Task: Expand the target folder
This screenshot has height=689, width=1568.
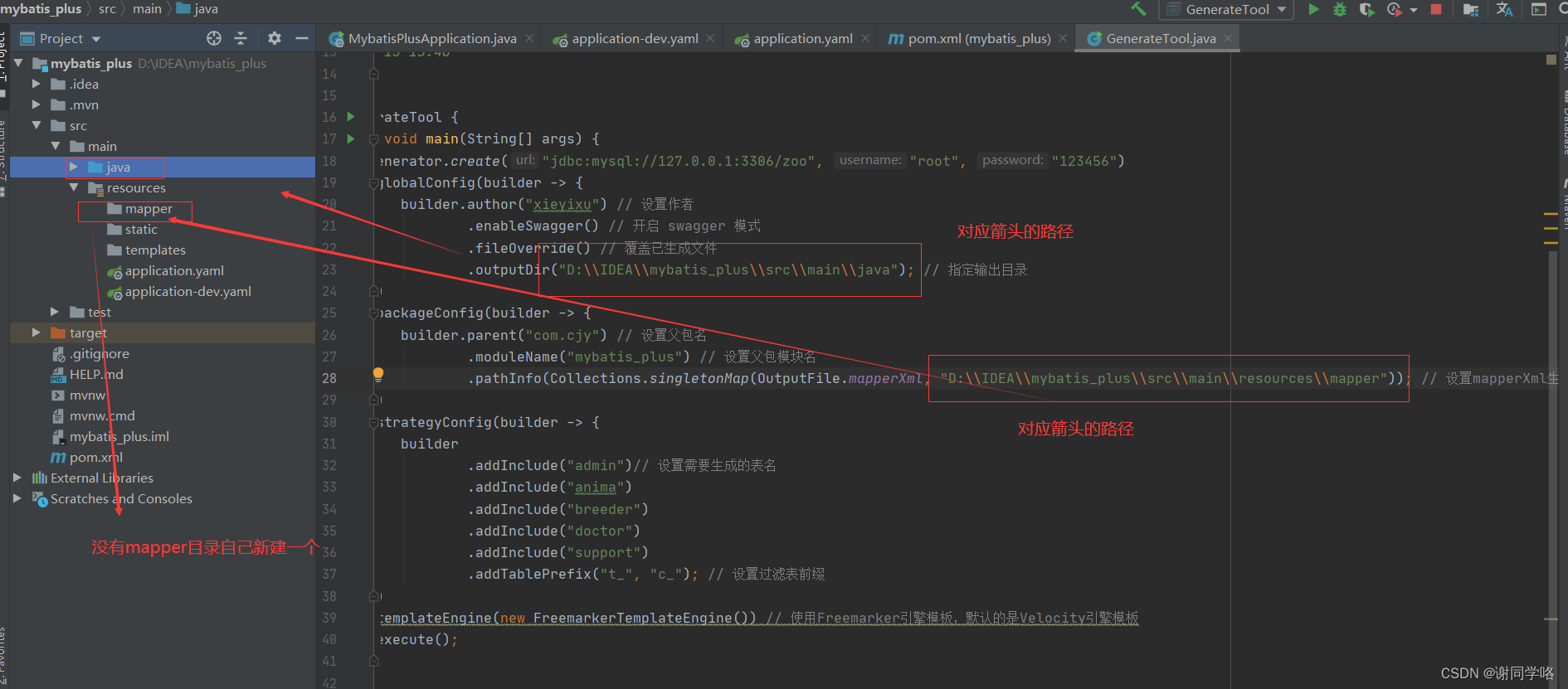Action: click(36, 332)
